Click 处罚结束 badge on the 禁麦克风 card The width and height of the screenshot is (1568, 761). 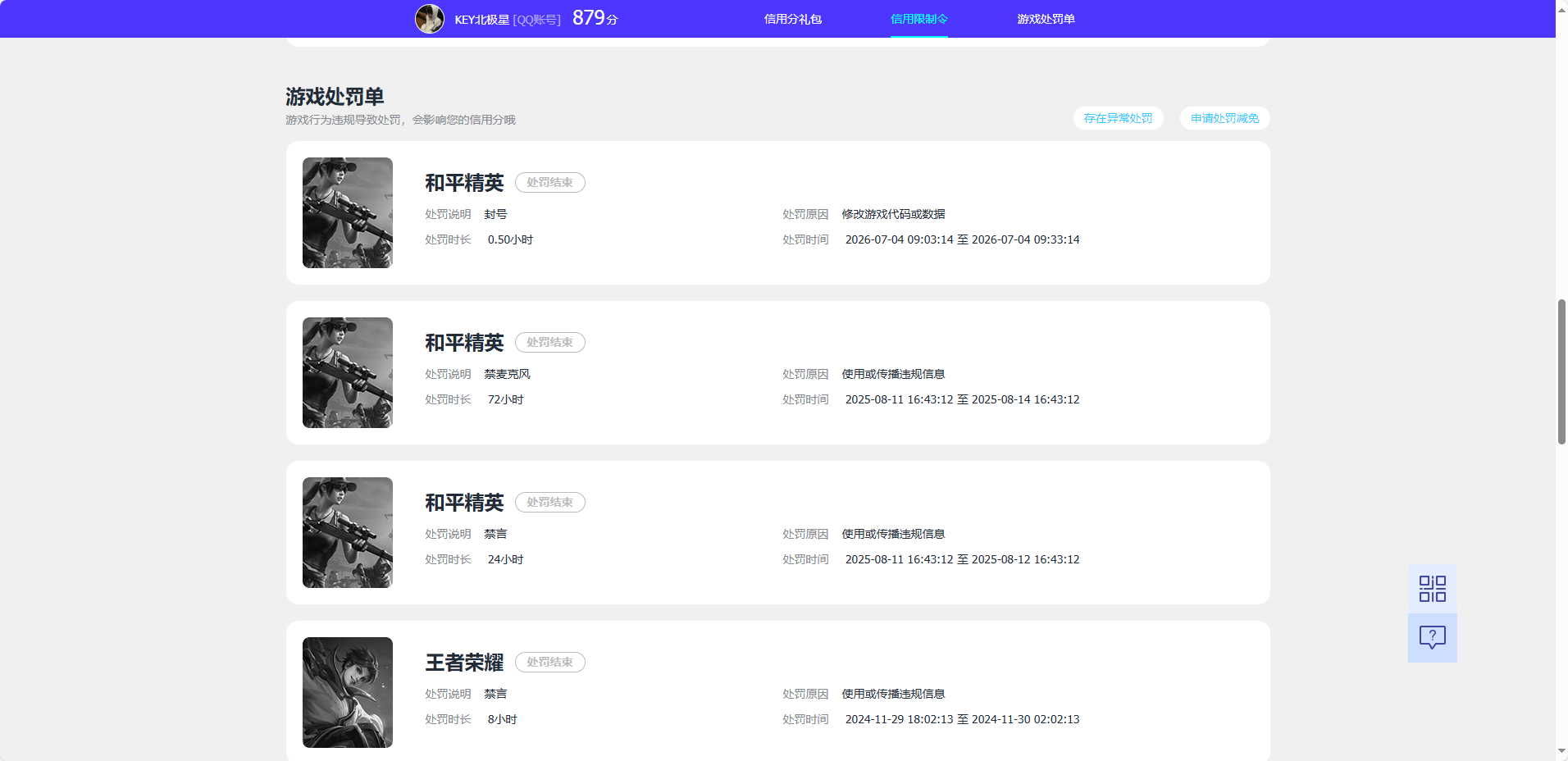point(549,342)
